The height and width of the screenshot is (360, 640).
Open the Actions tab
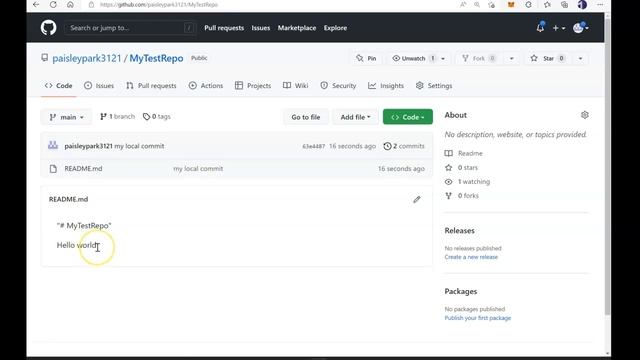(206, 86)
